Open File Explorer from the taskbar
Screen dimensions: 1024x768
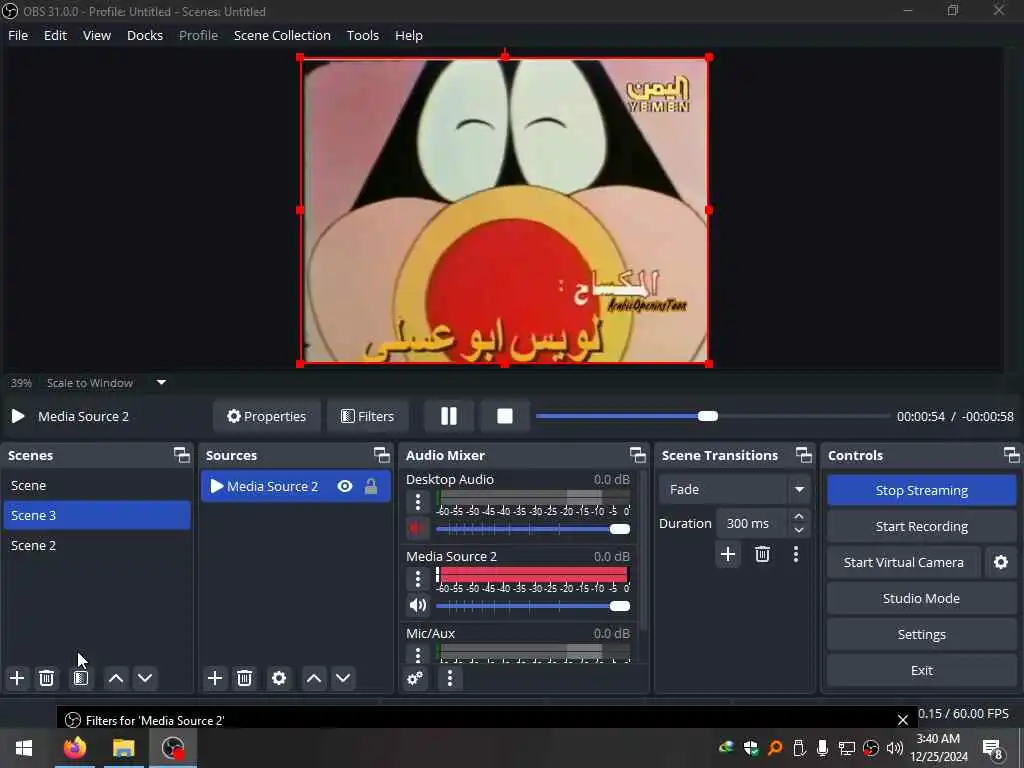click(x=123, y=748)
